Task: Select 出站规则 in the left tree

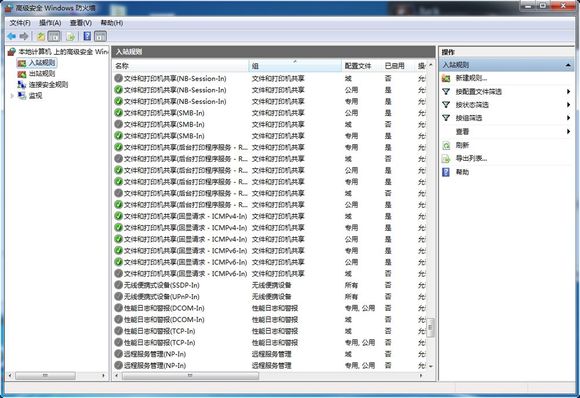Action: point(42,74)
